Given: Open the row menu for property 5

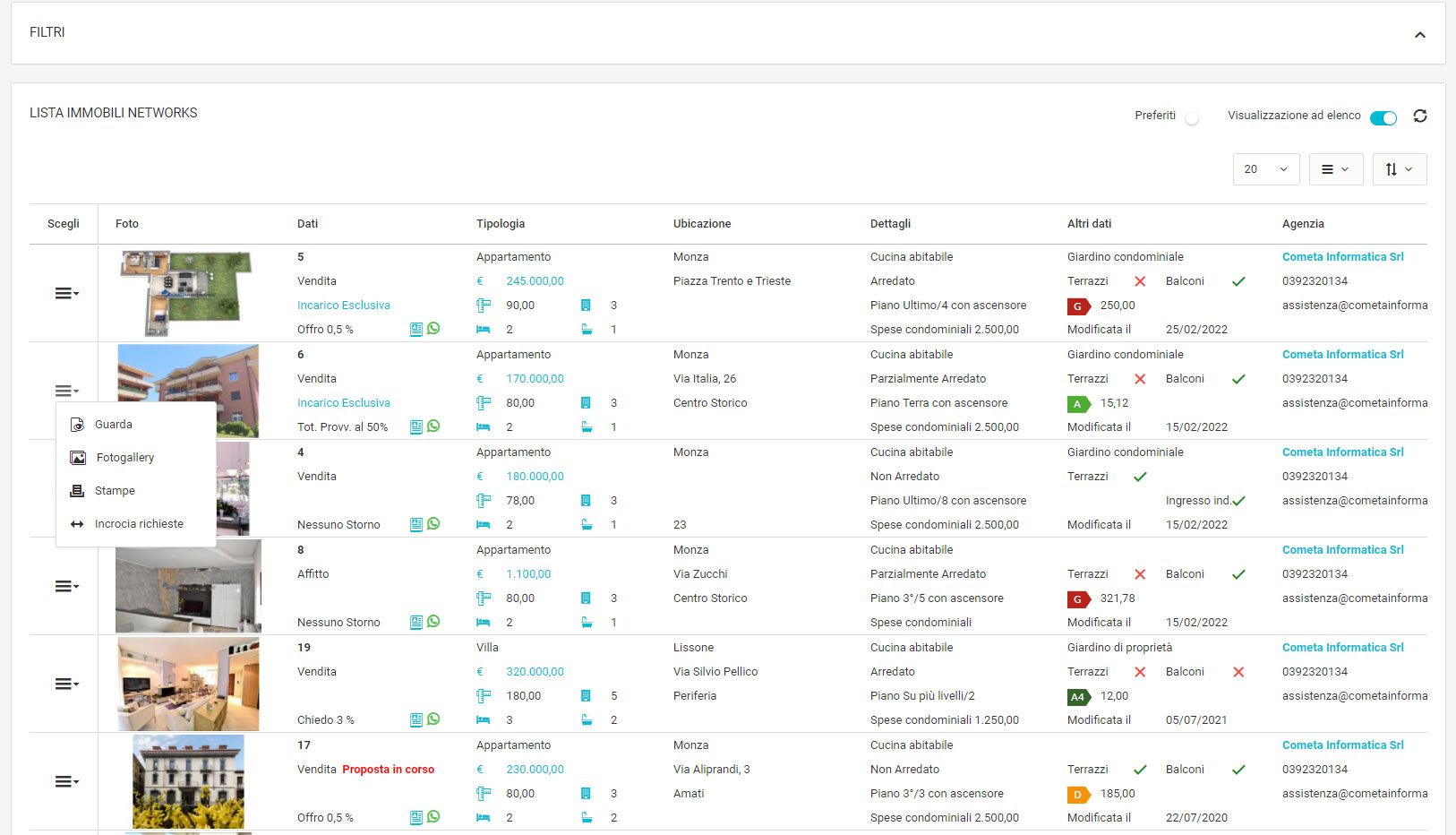Looking at the screenshot, I should tap(66, 294).
